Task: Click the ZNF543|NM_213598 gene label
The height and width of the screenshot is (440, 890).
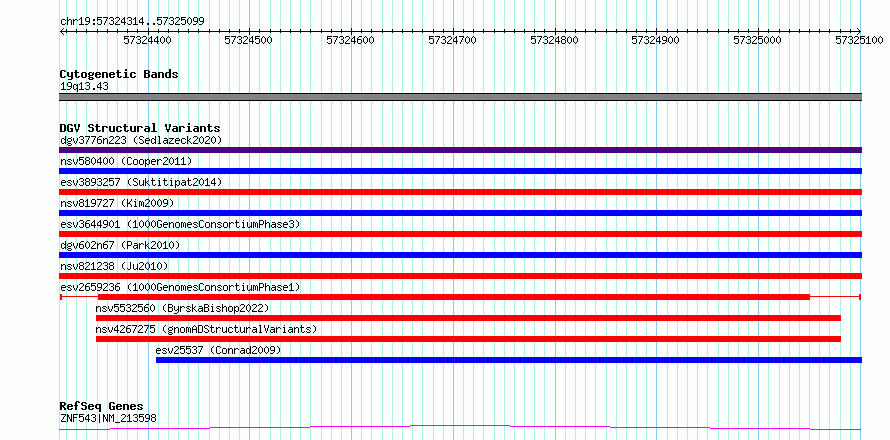Action: click(108, 418)
